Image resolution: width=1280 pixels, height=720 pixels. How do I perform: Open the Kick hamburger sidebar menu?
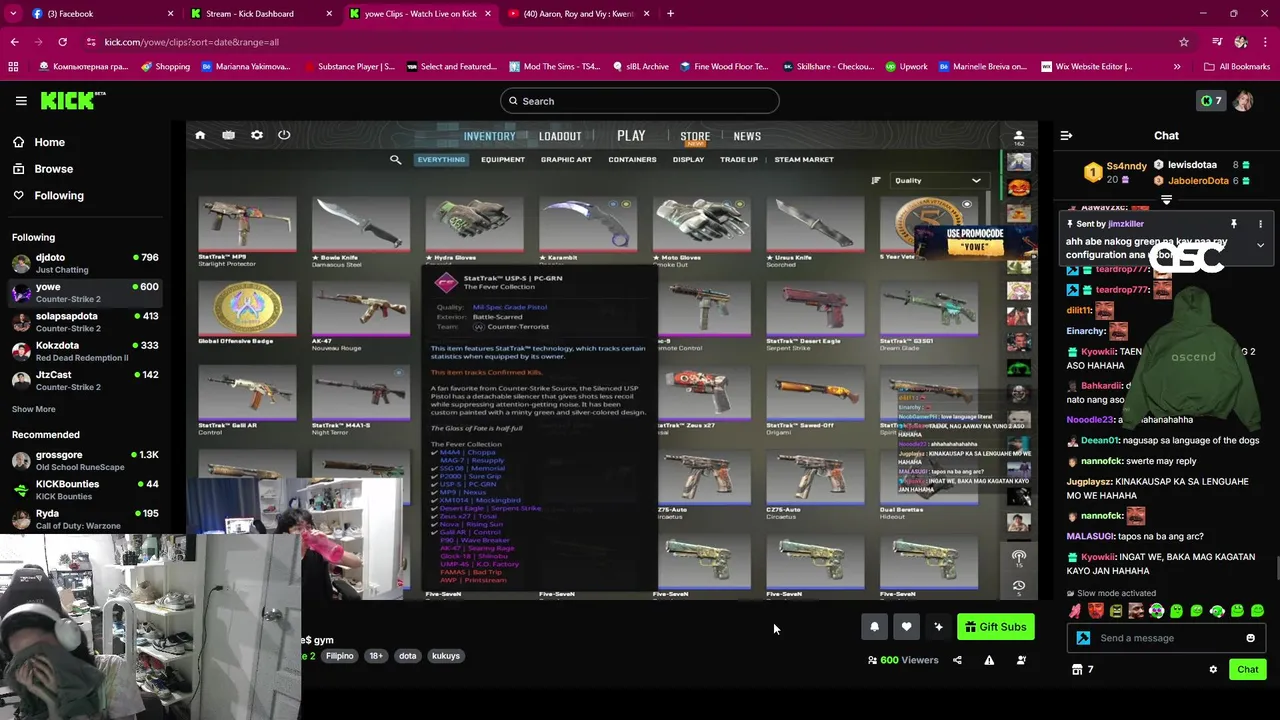(x=21, y=101)
